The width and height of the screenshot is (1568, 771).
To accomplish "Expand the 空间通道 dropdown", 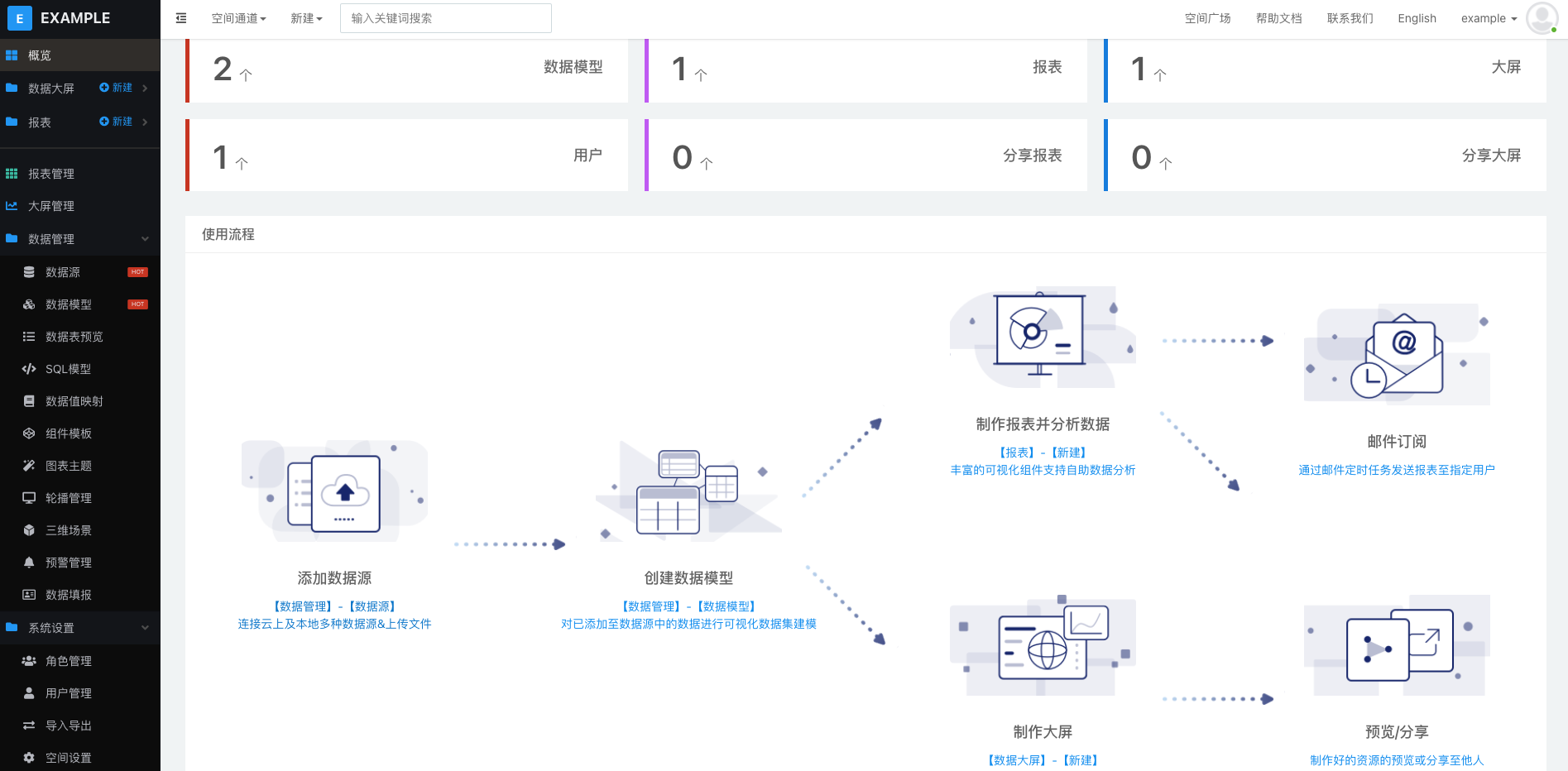I will pyautogui.click(x=238, y=18).
